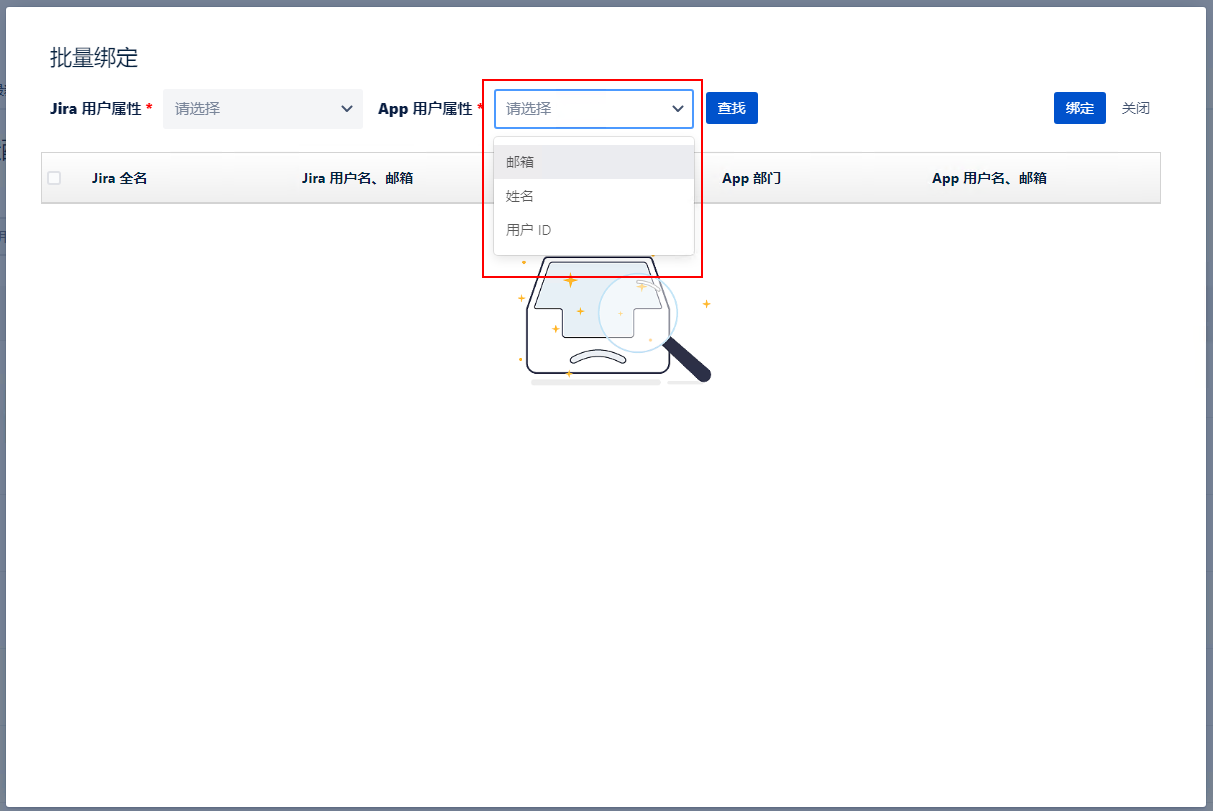Tick the select-all checkbox in table header
1213x811 pixels.
pos(54,178)
